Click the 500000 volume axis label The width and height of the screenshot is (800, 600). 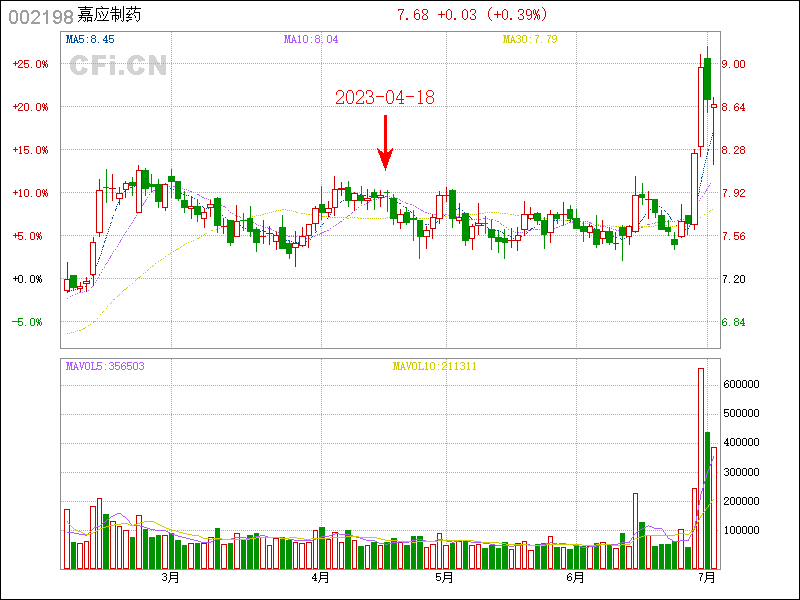[x=741, y=413]
